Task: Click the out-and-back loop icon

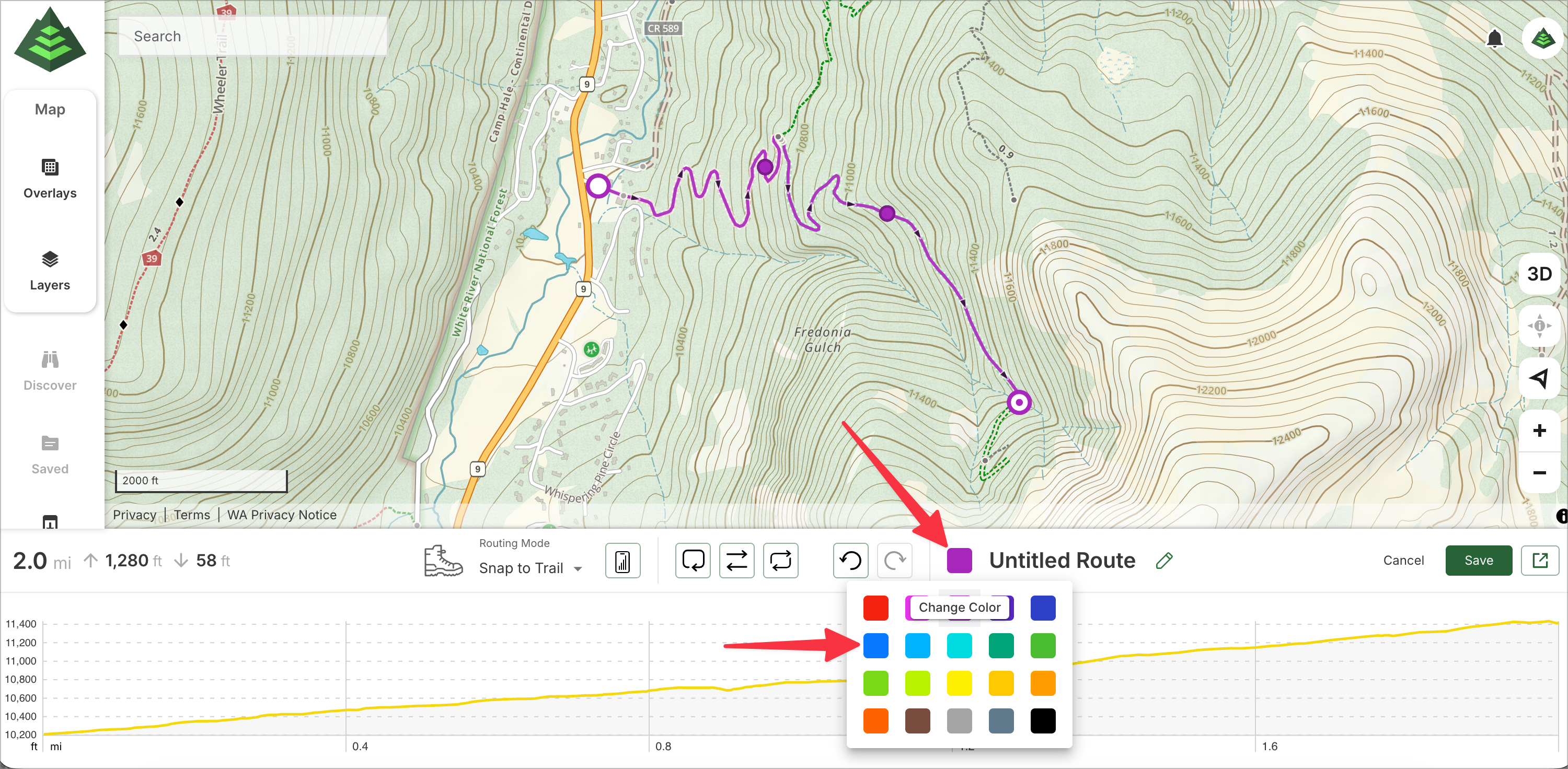Action: point(780,561)
